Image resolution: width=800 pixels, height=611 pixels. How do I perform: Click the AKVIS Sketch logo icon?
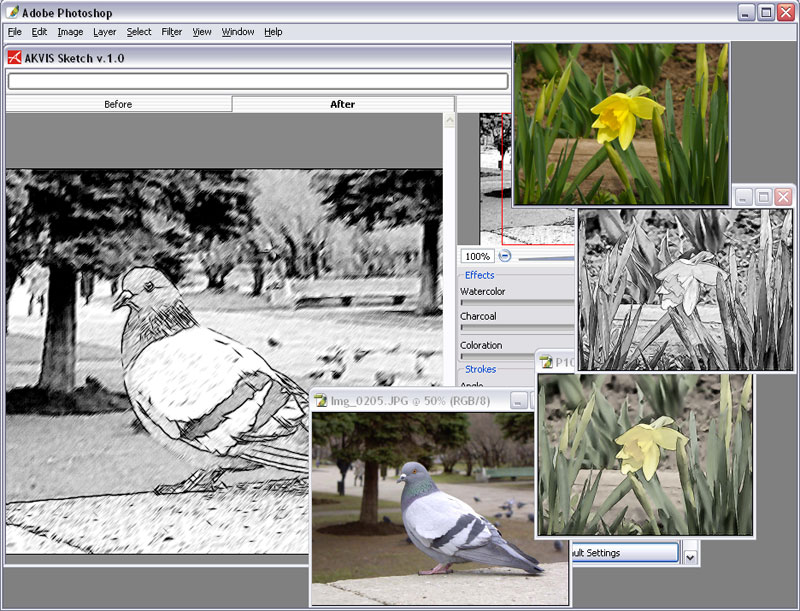14,58
